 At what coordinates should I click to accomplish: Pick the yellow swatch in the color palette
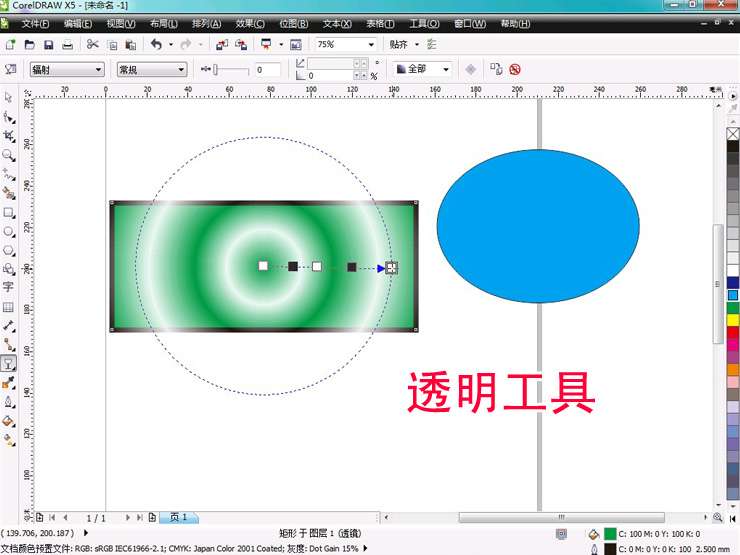(733, 319)
